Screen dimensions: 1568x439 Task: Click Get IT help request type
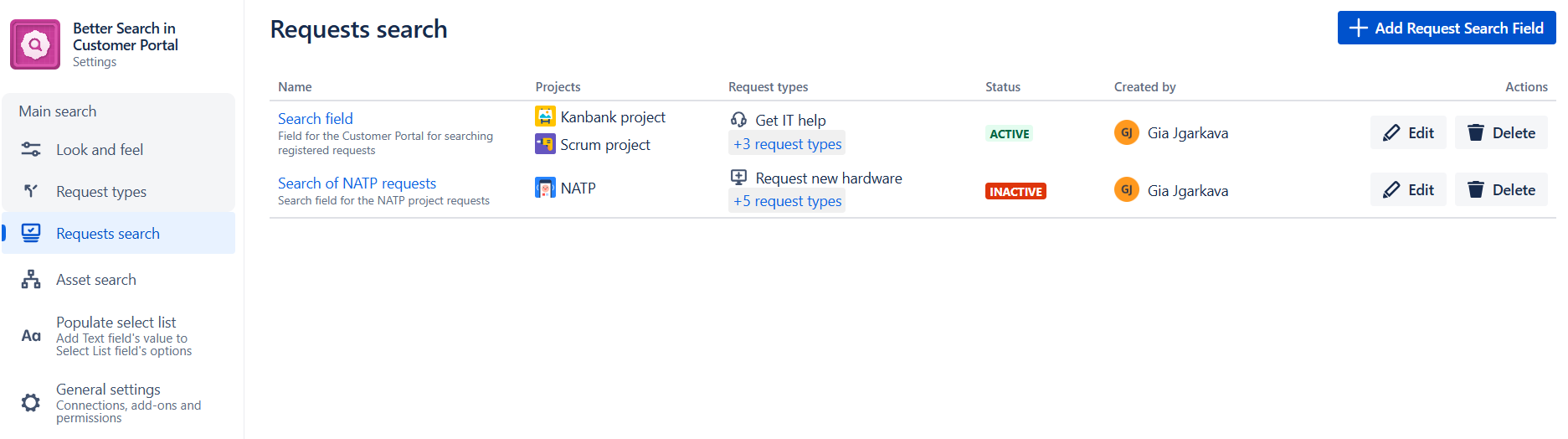790,121
